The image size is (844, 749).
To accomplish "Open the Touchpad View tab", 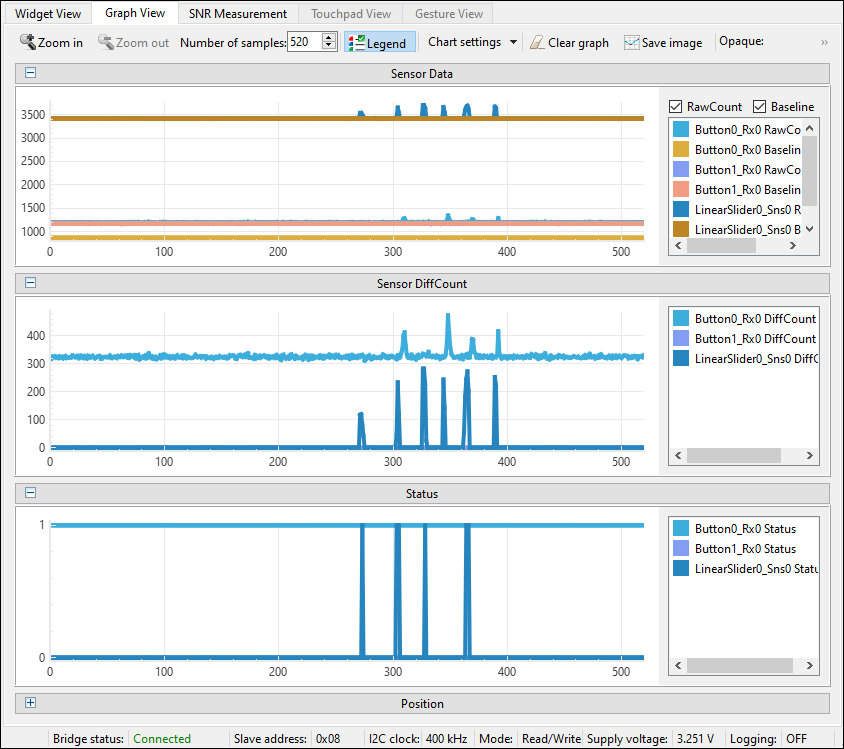I will pyautogui.click(x=351, y=13).
